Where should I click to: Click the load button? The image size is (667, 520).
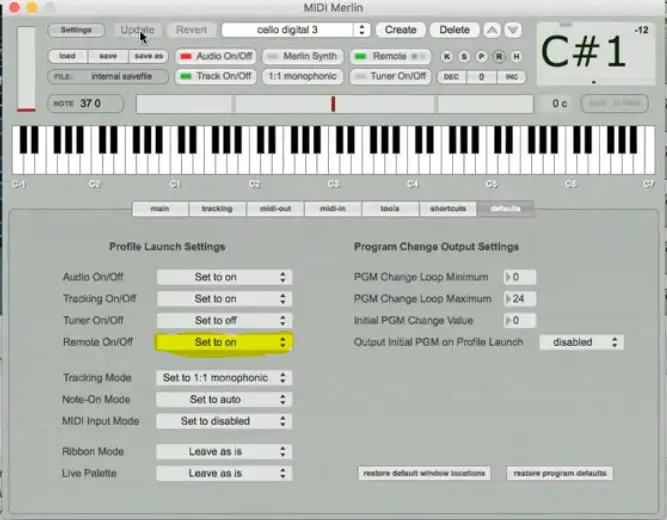[x=68, y=56]
